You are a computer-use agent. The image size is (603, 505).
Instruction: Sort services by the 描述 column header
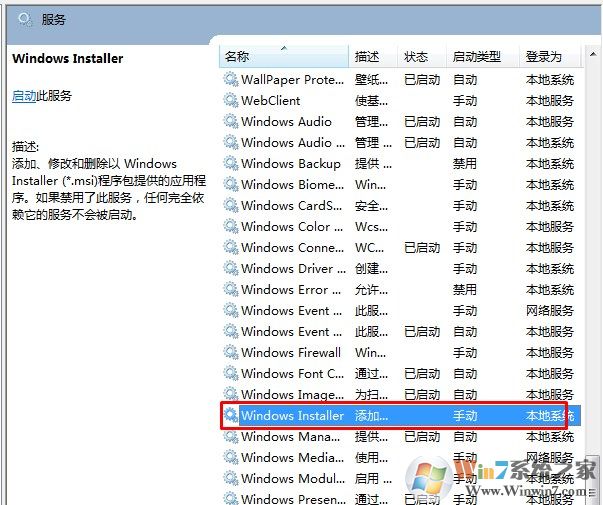(x=372, y=57)
